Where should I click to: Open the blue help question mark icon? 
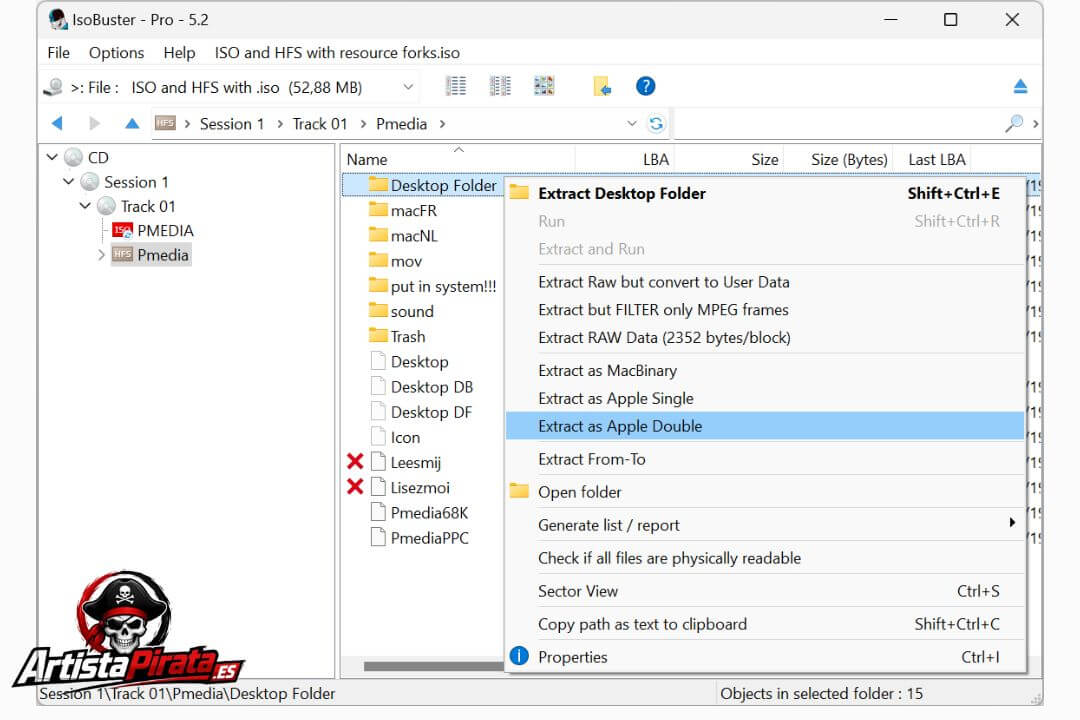[645, 86]
